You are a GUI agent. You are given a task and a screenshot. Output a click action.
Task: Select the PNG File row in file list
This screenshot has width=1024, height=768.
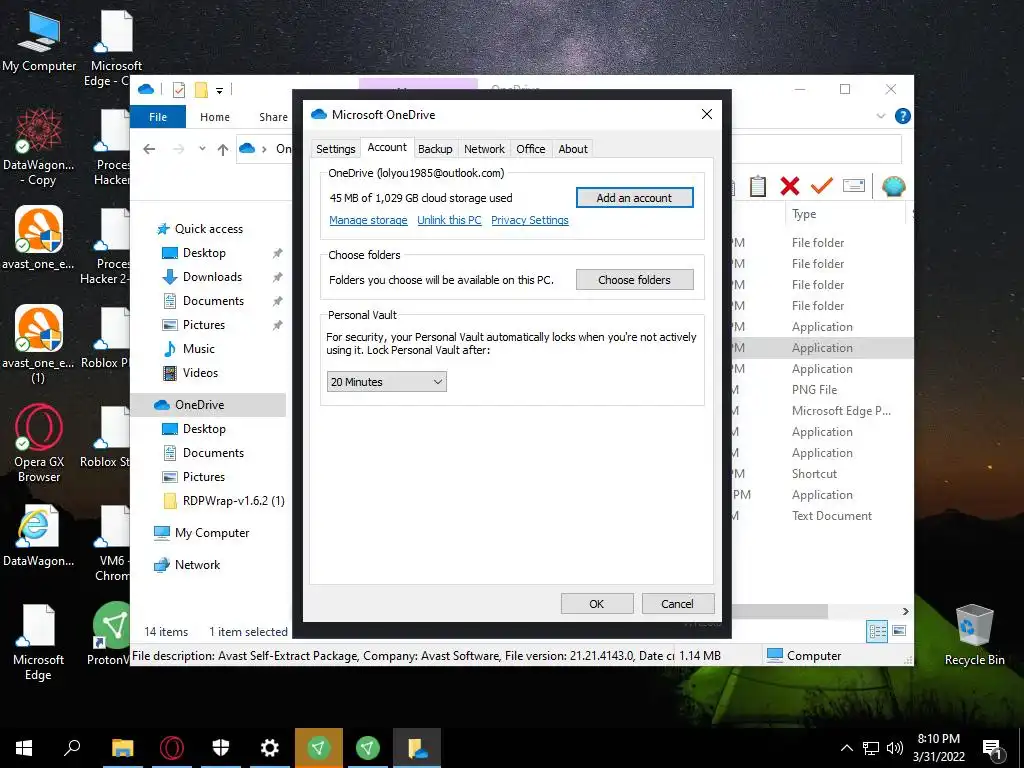point(814,390)
